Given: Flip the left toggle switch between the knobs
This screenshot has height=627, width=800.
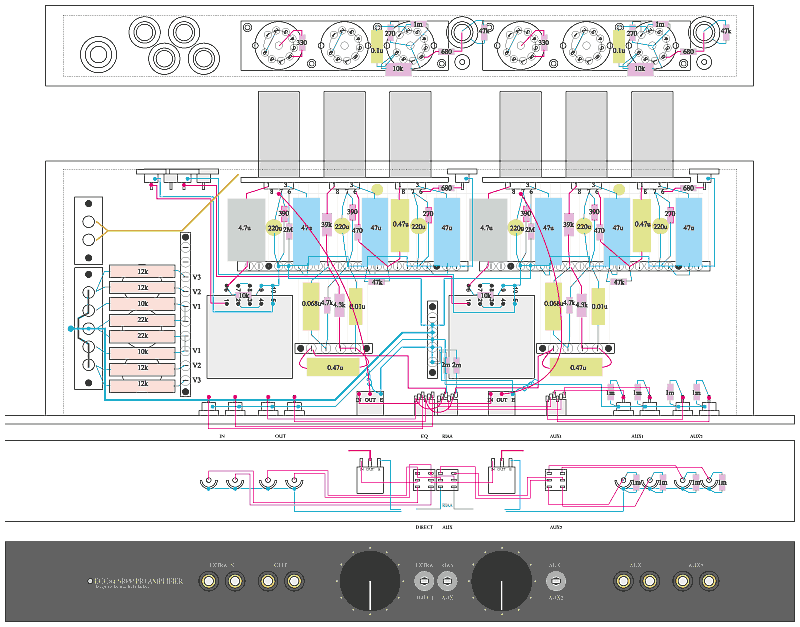Looking at the screenshot, I should point(423,580).
